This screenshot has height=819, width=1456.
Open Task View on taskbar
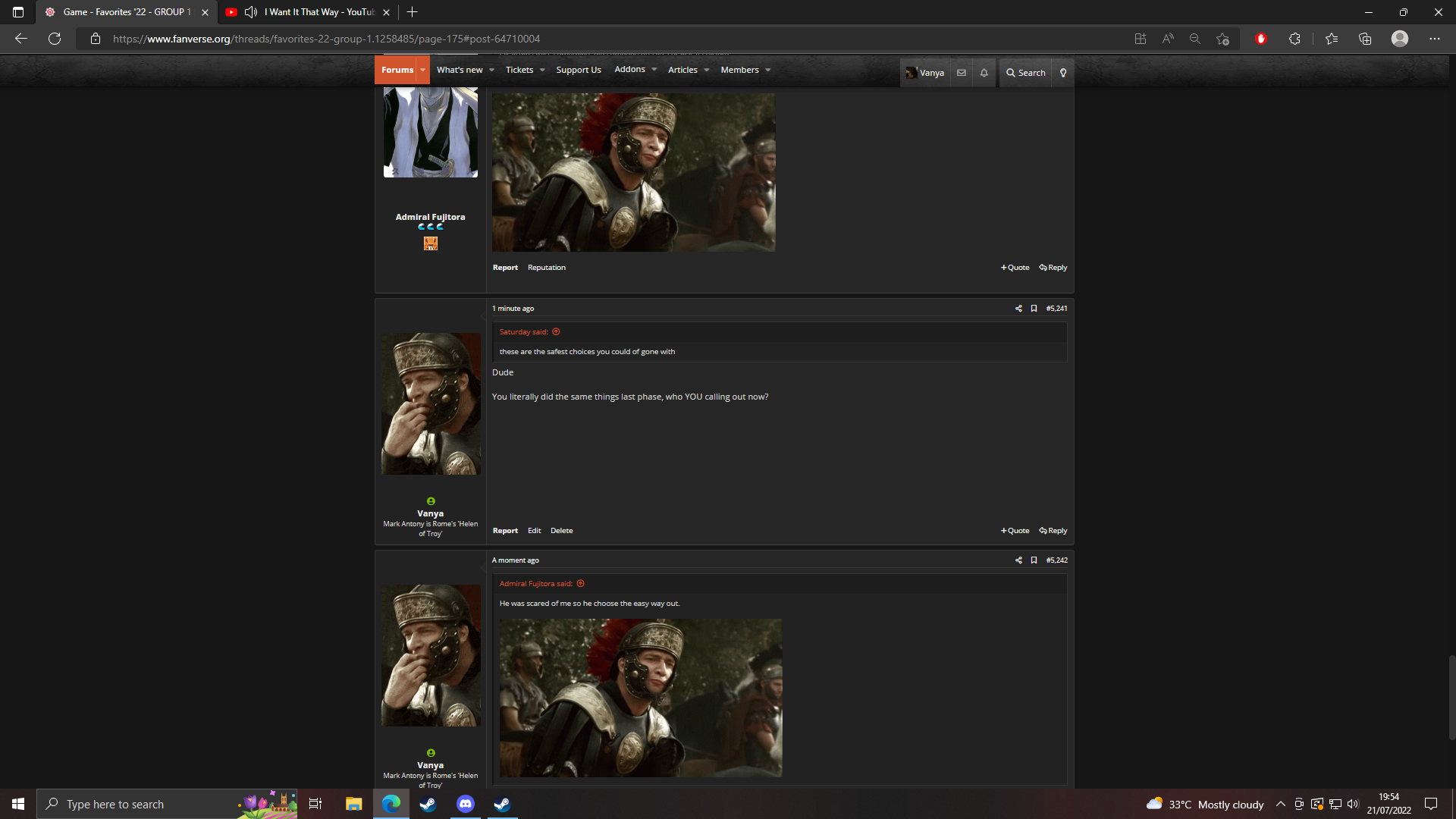(x=315, y=804)
